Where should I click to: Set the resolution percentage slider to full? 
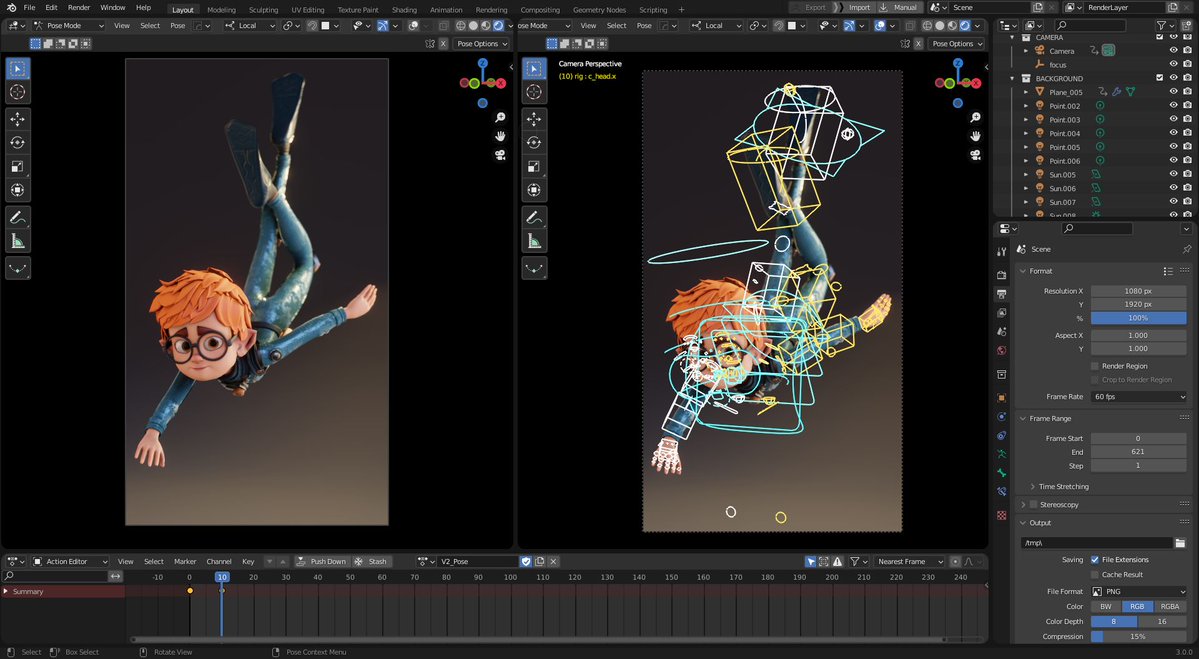click(1138, 315)
